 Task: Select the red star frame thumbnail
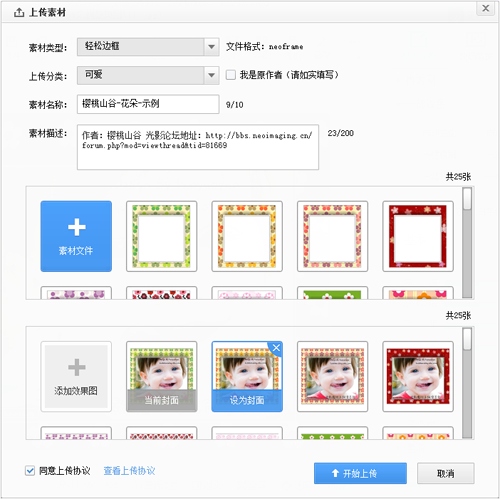(418, 236)
